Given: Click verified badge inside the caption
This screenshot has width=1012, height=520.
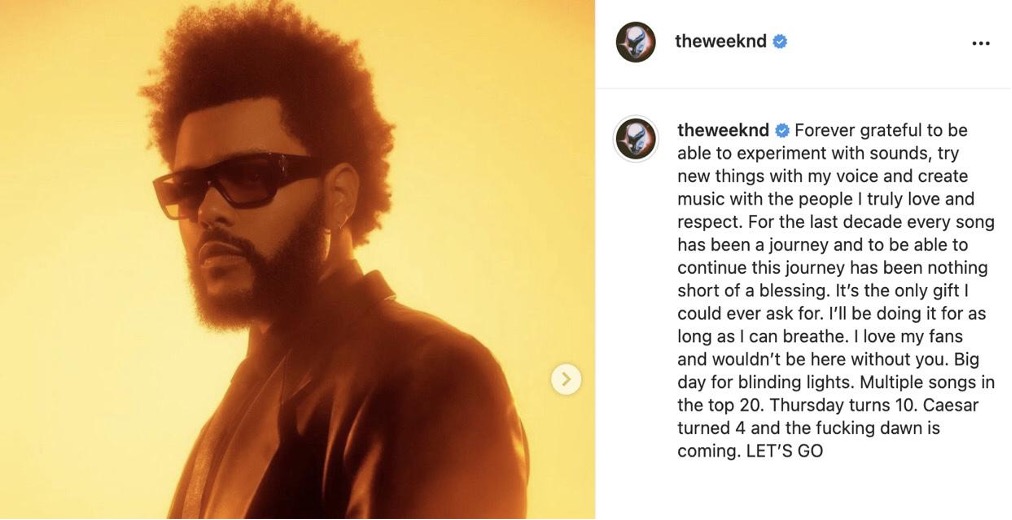Looking at the screenshot, I should coord(782,131).
